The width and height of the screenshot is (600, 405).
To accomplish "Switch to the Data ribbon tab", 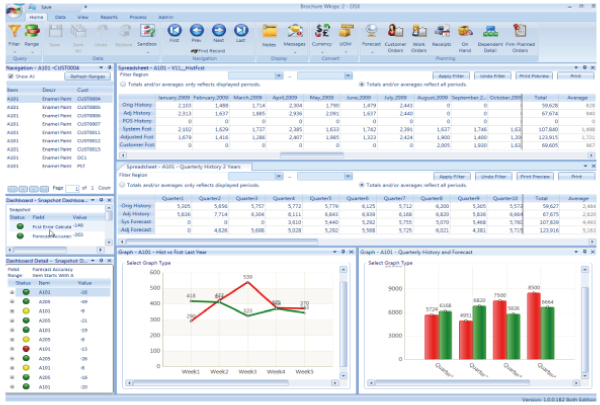I will point(60,17).
